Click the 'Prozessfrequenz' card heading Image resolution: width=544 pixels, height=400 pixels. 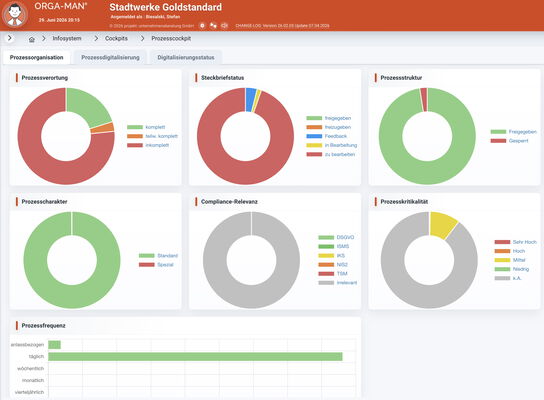coord(43,326)
